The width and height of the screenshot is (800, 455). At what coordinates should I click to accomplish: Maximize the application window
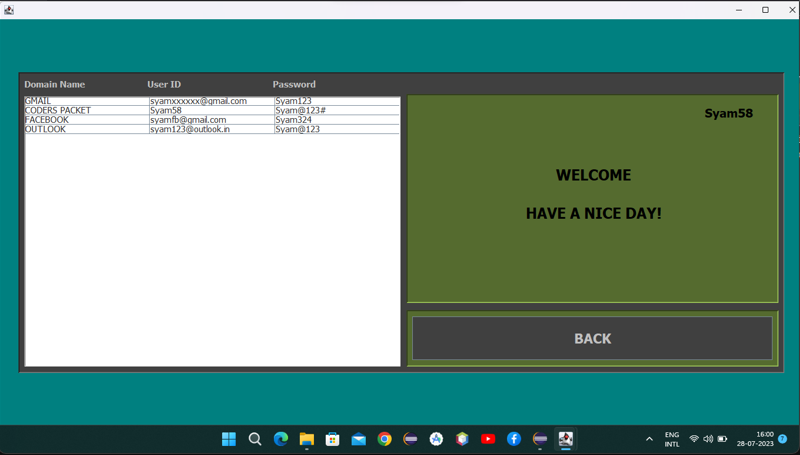(765, 10)
